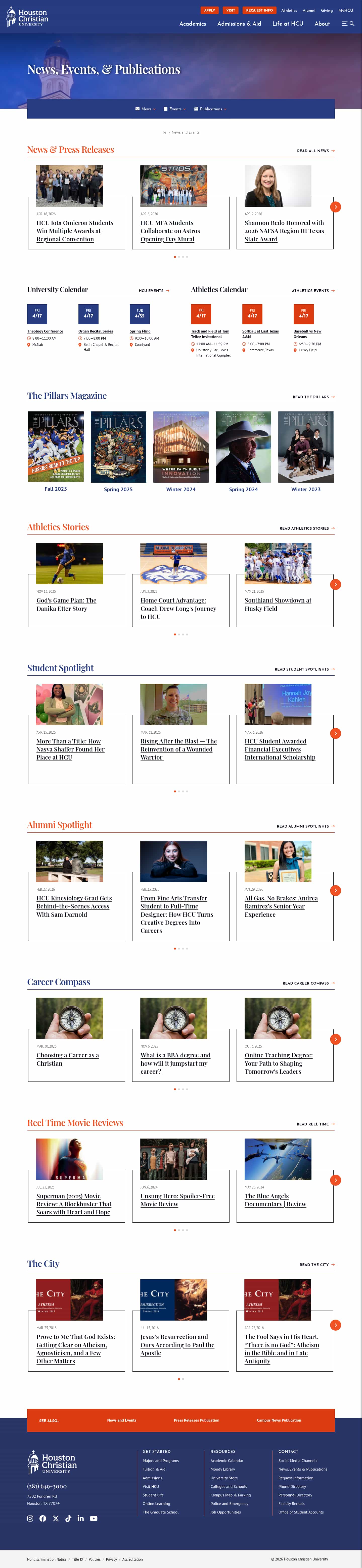Open Baseball vs New Orleans event
362x1568 pixels.
[307, 334]
